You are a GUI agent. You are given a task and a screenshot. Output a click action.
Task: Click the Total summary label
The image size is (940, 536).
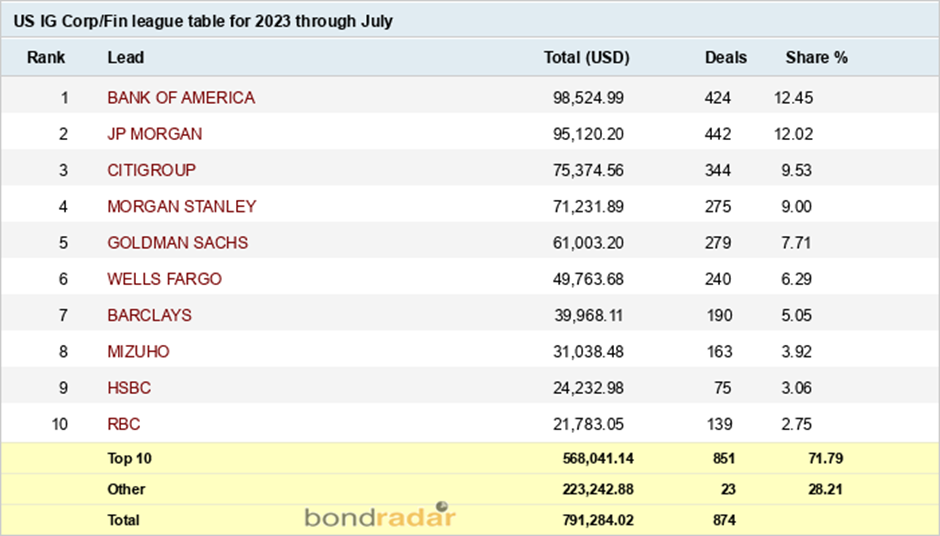tap(123, 520)
